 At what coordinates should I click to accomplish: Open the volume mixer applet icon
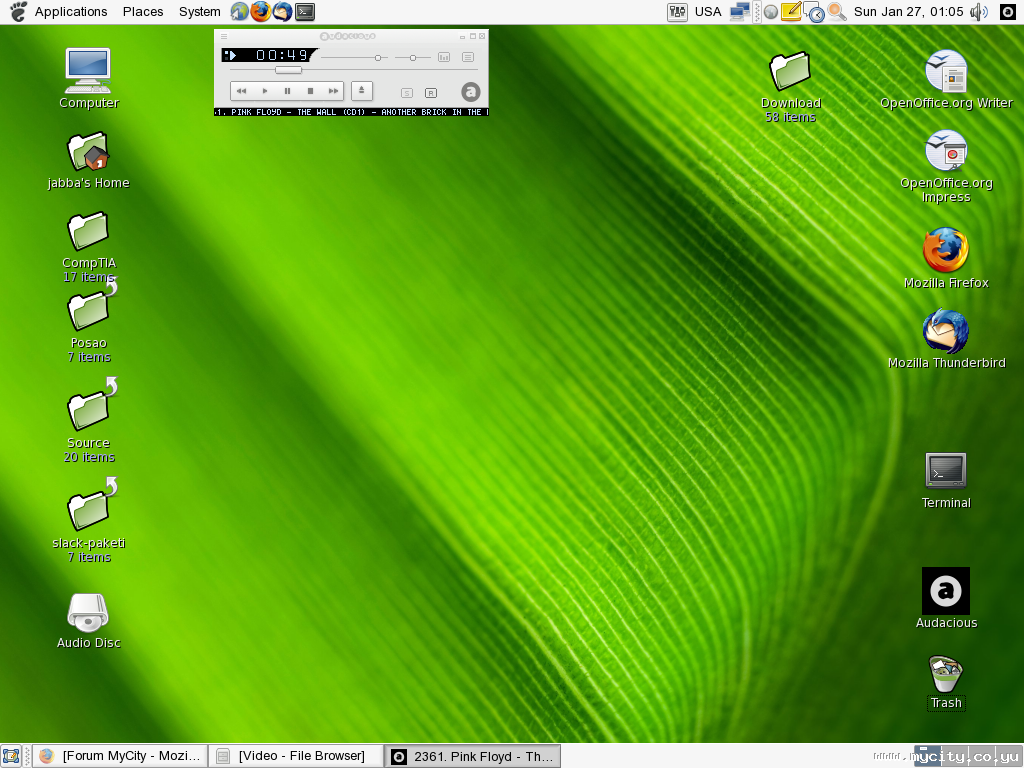click(677, 12)
